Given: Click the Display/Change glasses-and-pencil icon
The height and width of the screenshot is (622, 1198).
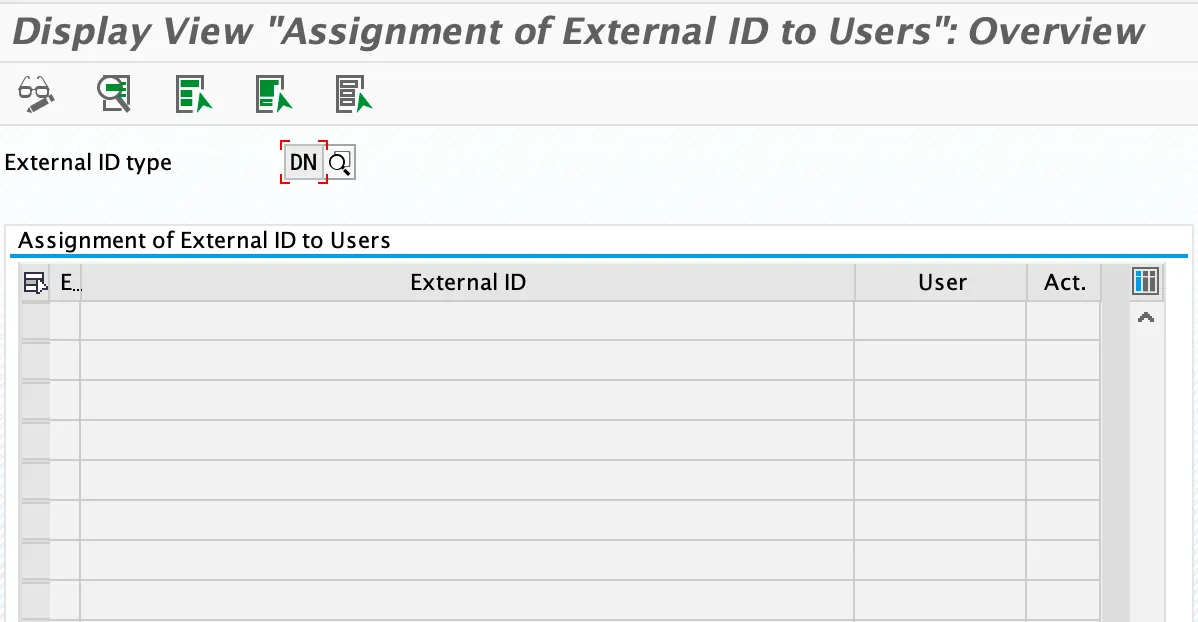Looking at the screenshot, I should pyautogui.click(x=36, y=94).
